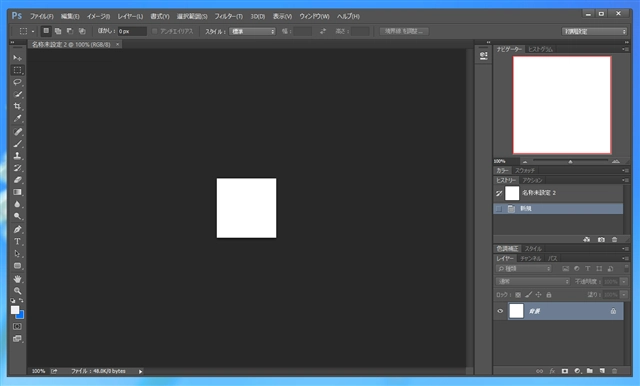Swap foreground and background colors
The height and width of the screenshot is (386, 640).
pos(21,300)
